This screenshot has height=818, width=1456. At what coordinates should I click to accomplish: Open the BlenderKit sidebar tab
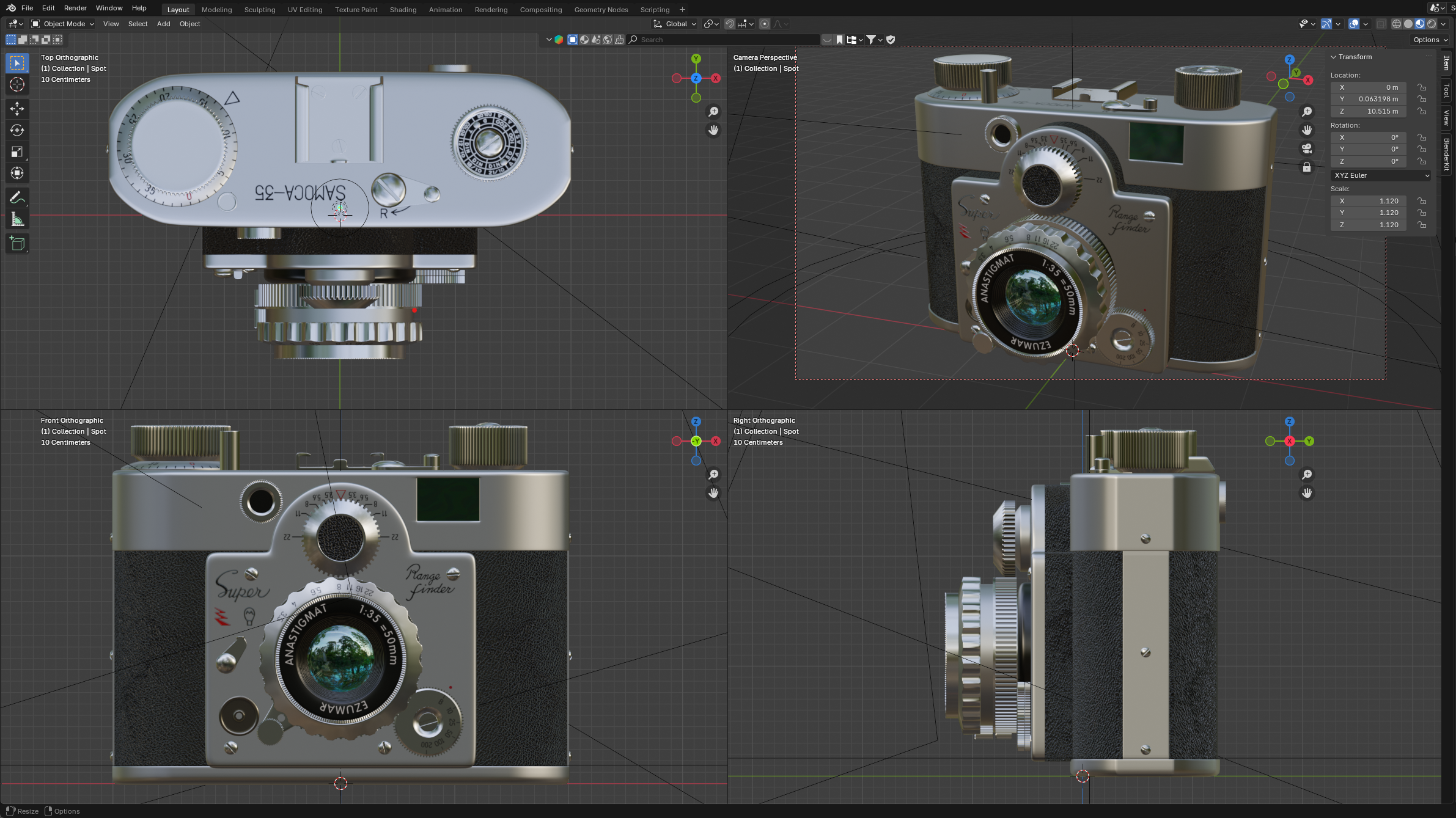pyautogui.click(x=1446, y=154)
